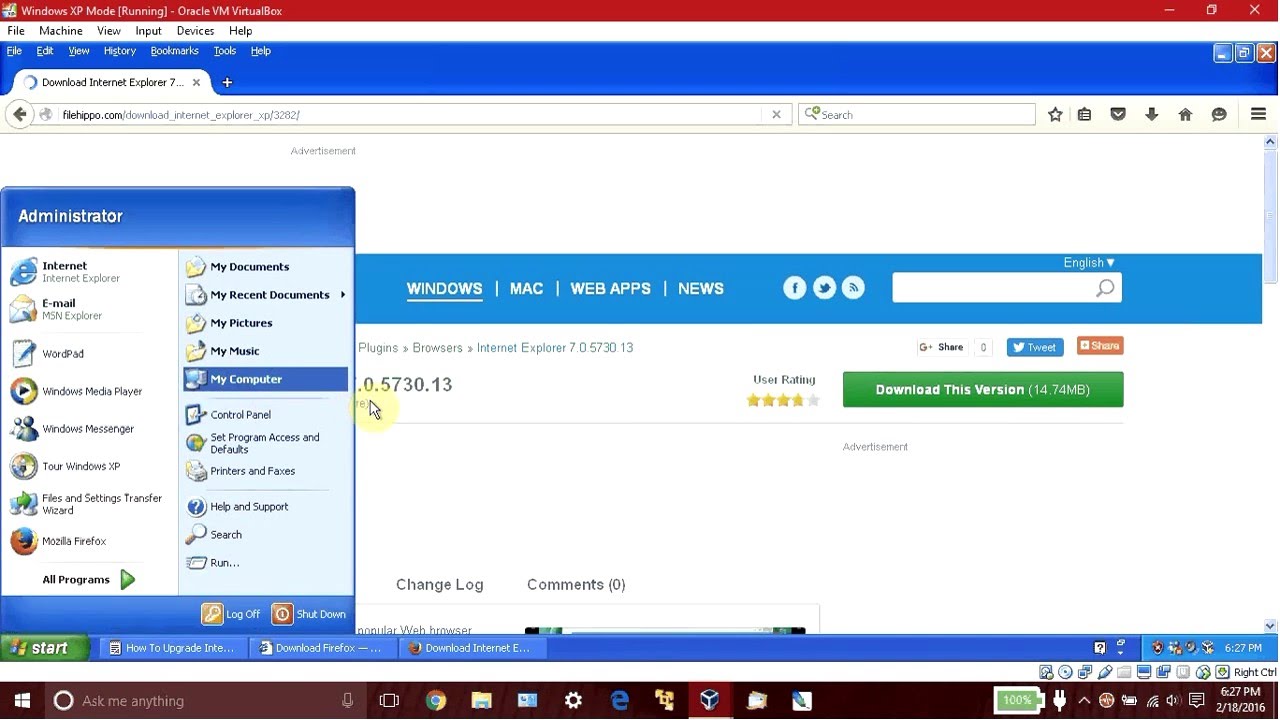Image resolution: width=1280 pixels, height=720 pixels.
Task: Open the Comments (0) tab
Action: (576, 585)
